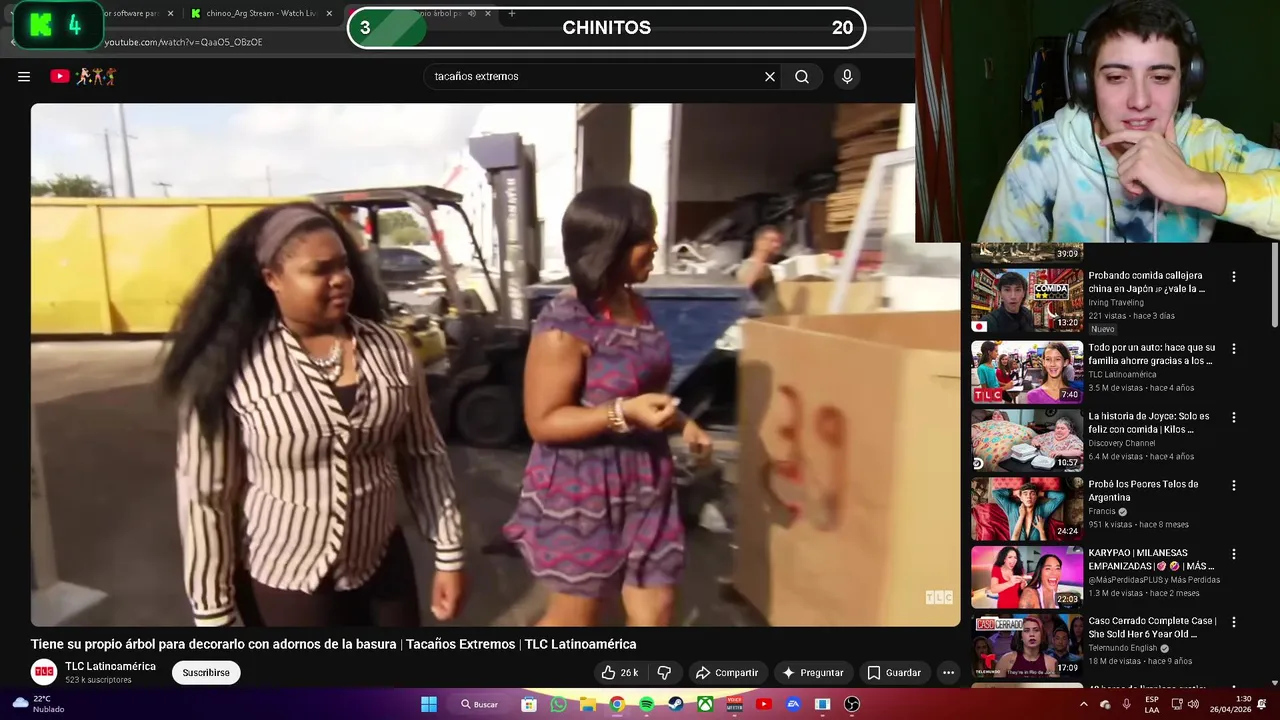Click the video player to pause playback
Image resolution: width=1280 pixels, height=720 pixels.
pos(495,365)
